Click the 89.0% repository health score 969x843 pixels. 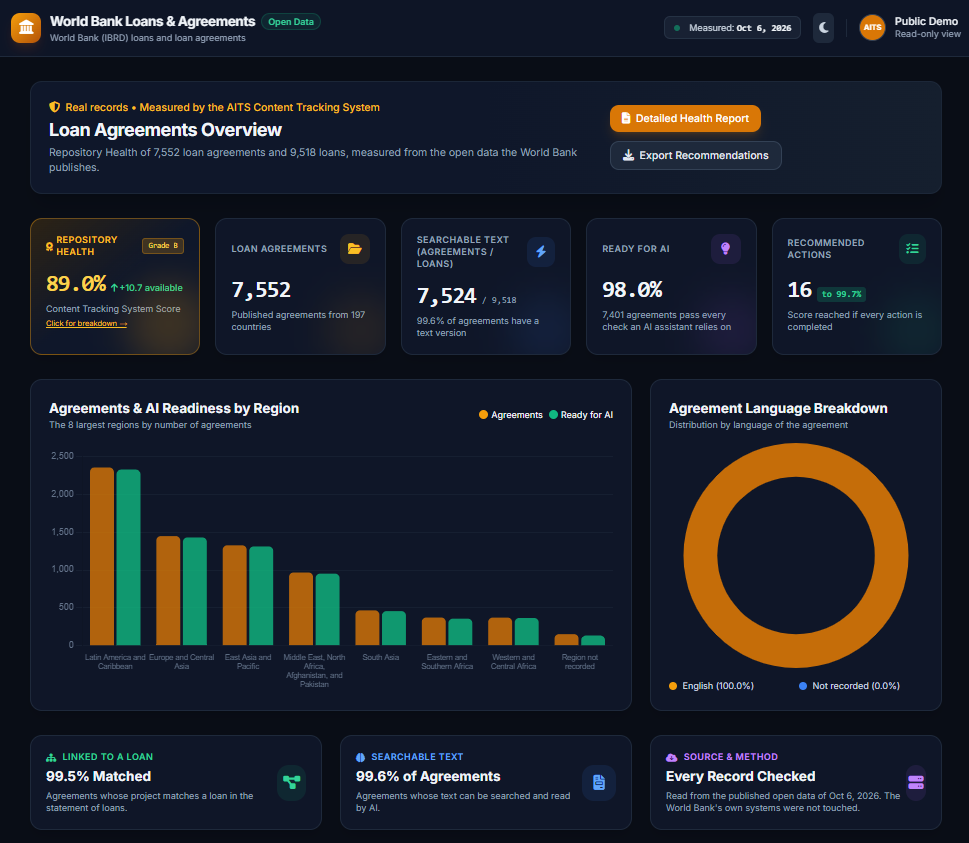(76, 284)
